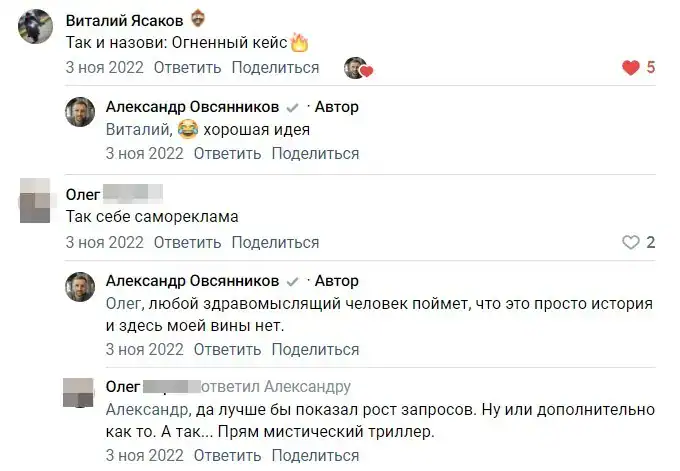Click verified checkmark in second Александр Овсянников reply
The image size is (680, 471).
point(293,281)
